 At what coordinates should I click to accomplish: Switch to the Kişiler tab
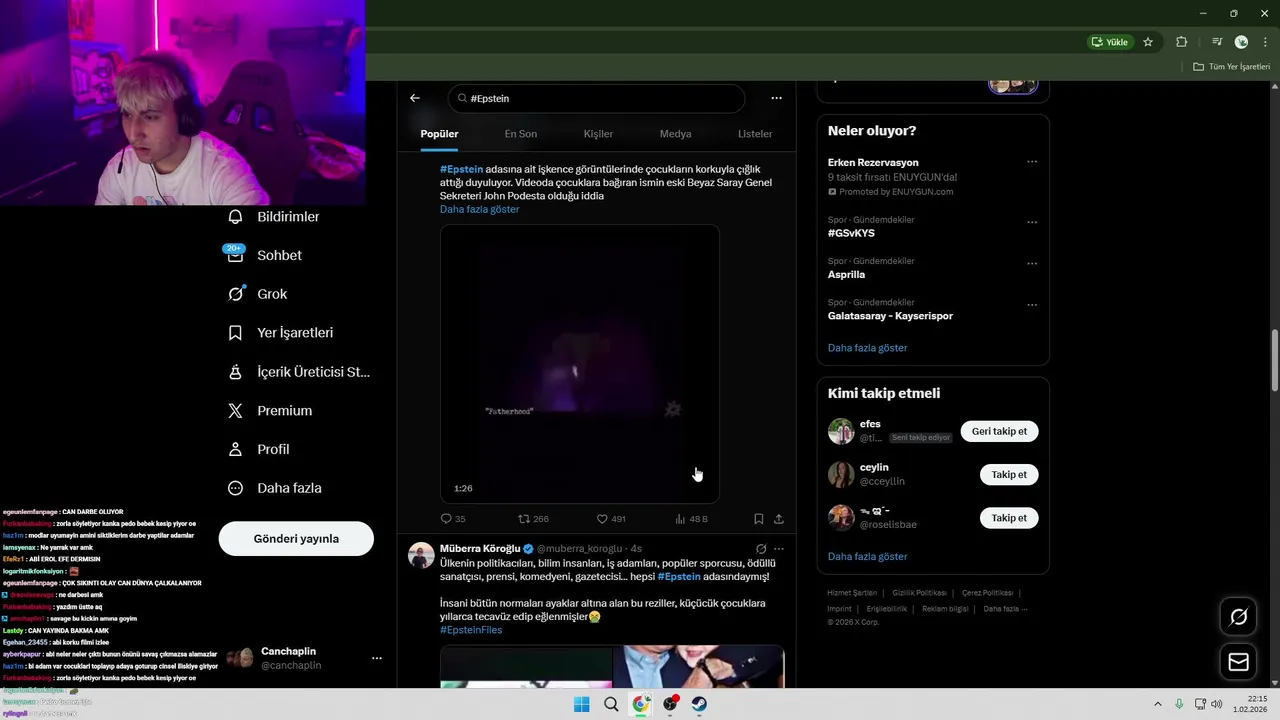click(598, 134)
